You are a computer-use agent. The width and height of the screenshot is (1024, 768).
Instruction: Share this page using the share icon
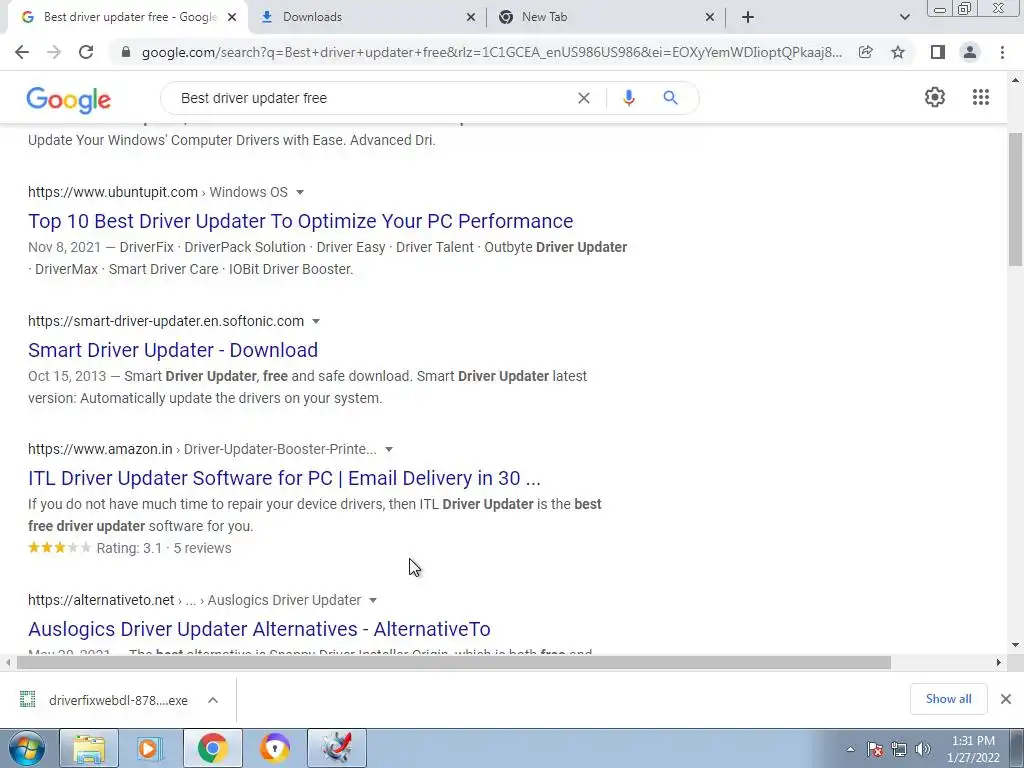(866, 52)
